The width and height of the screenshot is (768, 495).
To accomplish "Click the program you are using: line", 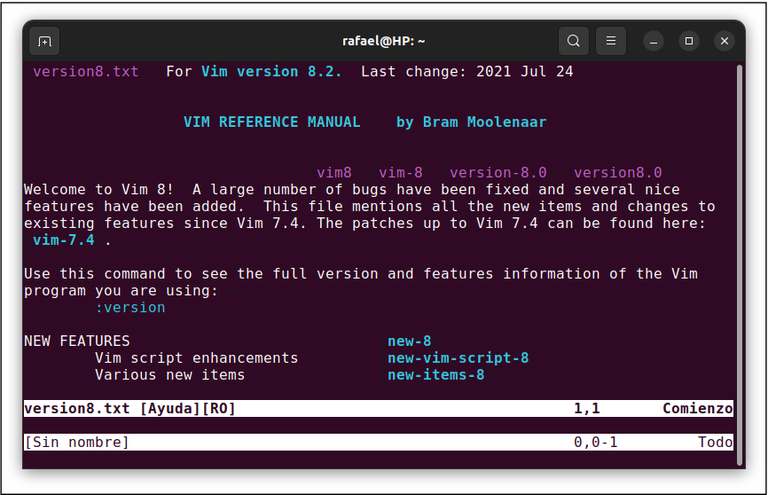I will pos(121,291).
